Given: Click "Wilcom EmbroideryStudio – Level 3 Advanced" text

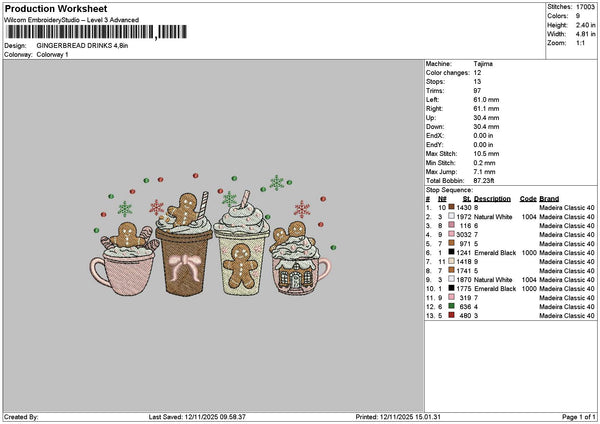Looking at the screenshot, I should click(72, 20).
